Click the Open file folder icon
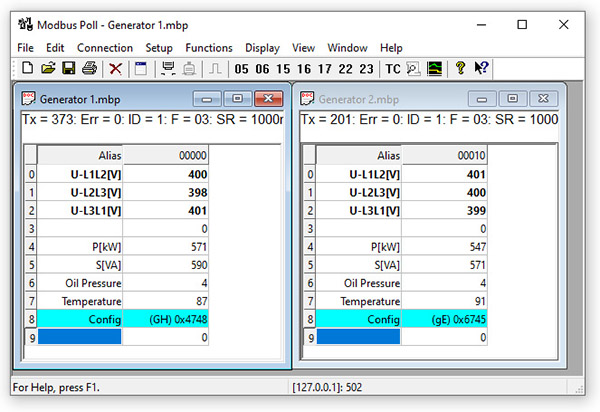The image size is (600, 412). coord(47,69)
